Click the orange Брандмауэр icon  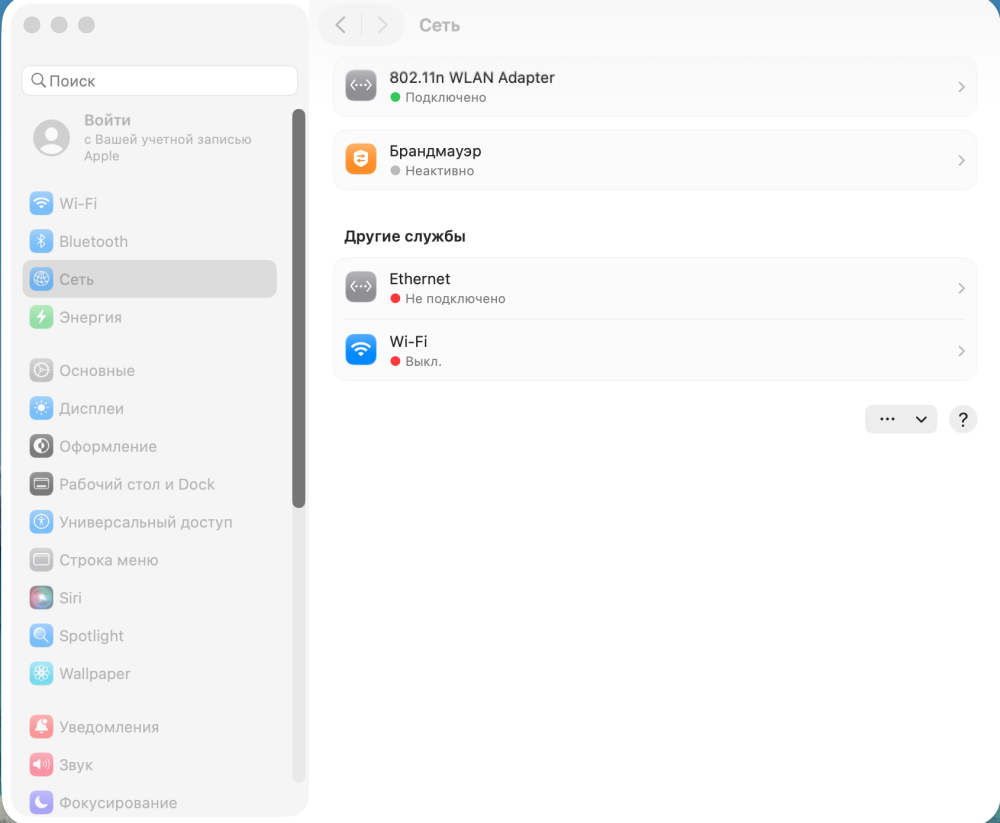[361, 159]
